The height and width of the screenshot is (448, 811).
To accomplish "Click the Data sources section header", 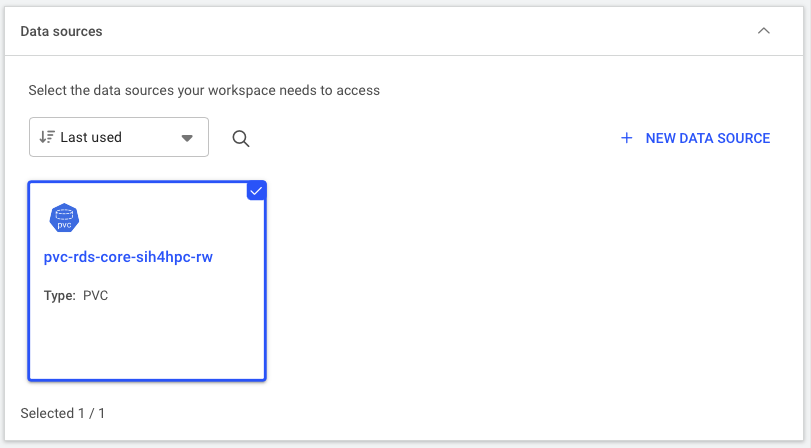I will (400, 31).
